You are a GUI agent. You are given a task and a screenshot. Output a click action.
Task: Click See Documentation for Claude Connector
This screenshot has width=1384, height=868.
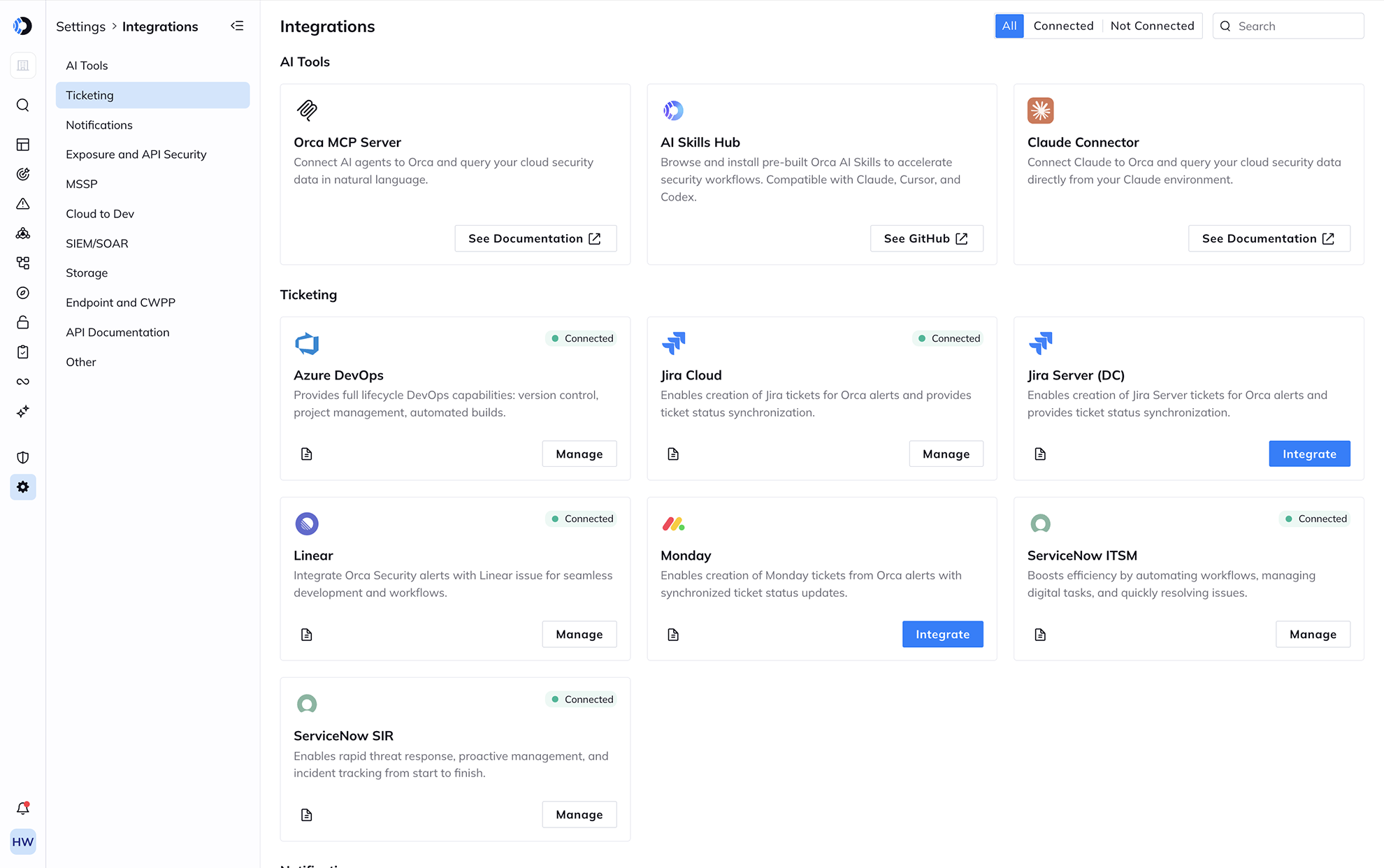1269,238
